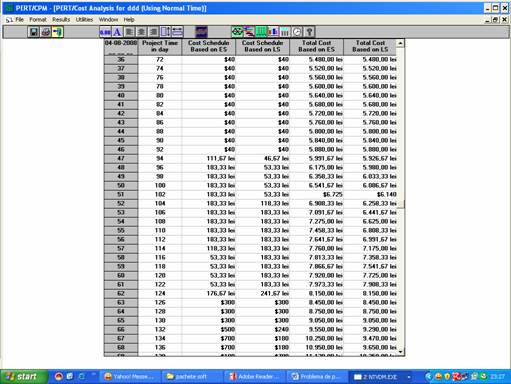The image size is (511, 384).
Task: Click the Print toolbar icon
Action: coord(46,32)
